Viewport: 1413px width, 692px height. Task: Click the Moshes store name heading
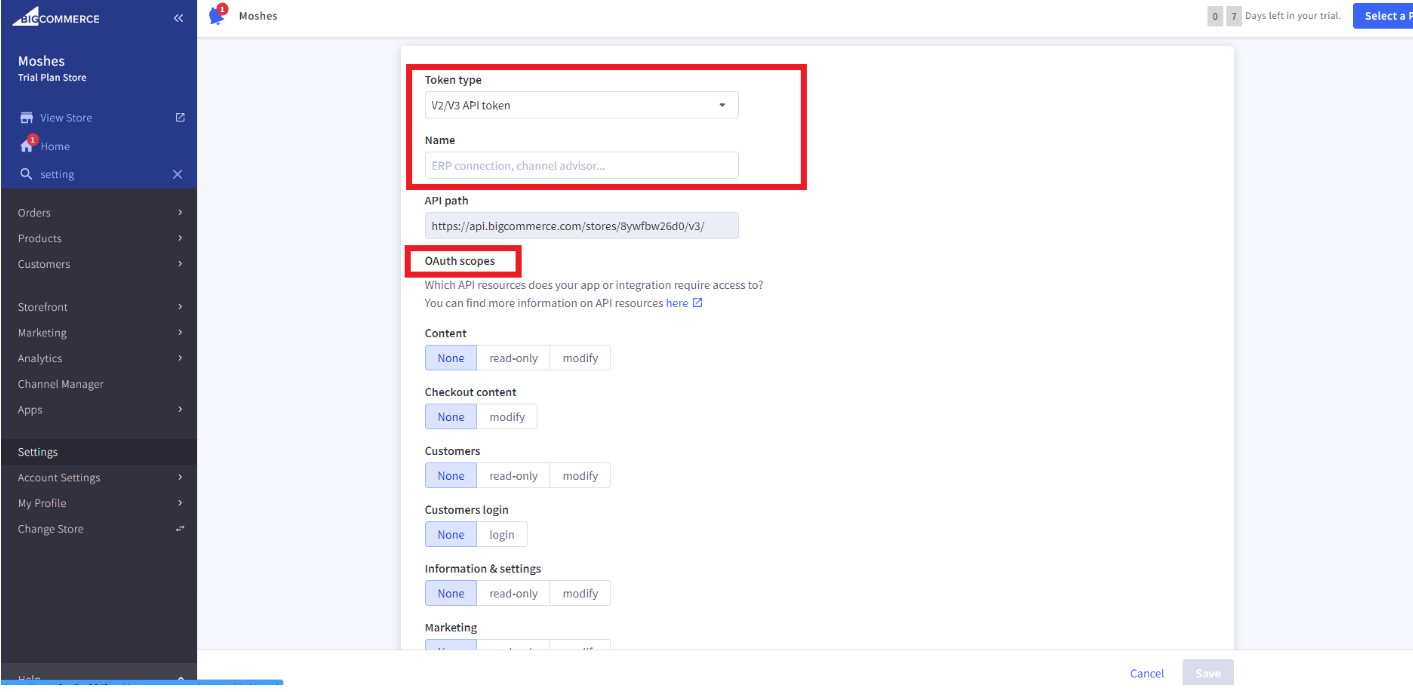coord(41,61)
